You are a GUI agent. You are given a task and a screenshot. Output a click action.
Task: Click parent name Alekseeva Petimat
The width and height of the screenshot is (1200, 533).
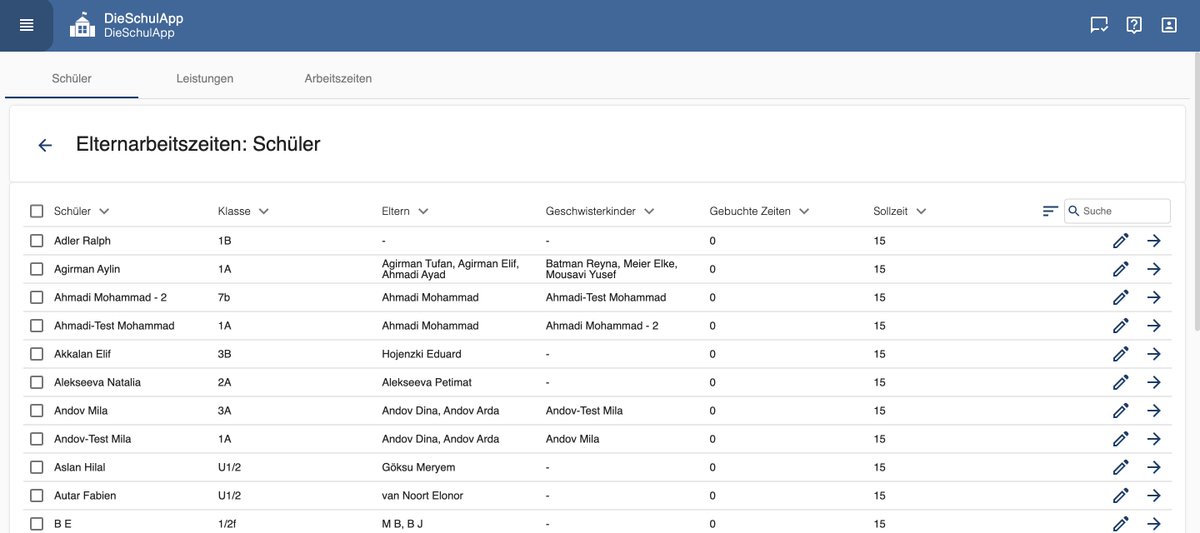[426, 382]
